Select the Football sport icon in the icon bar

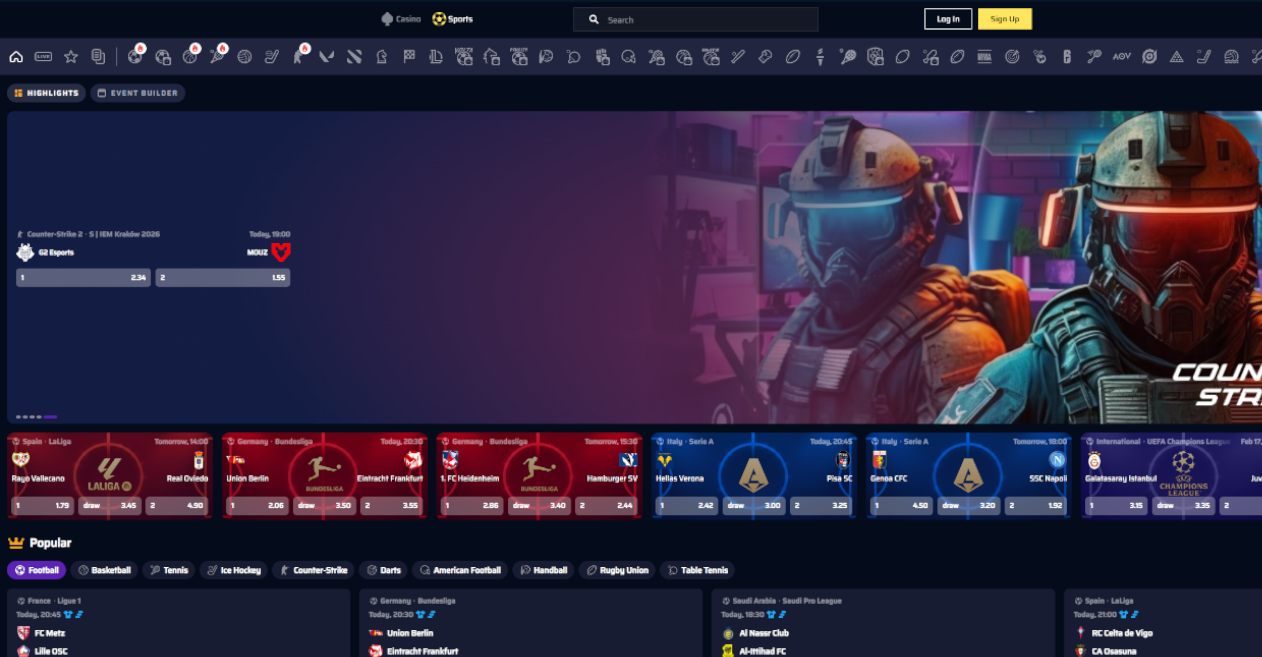(x=133, y=57)
